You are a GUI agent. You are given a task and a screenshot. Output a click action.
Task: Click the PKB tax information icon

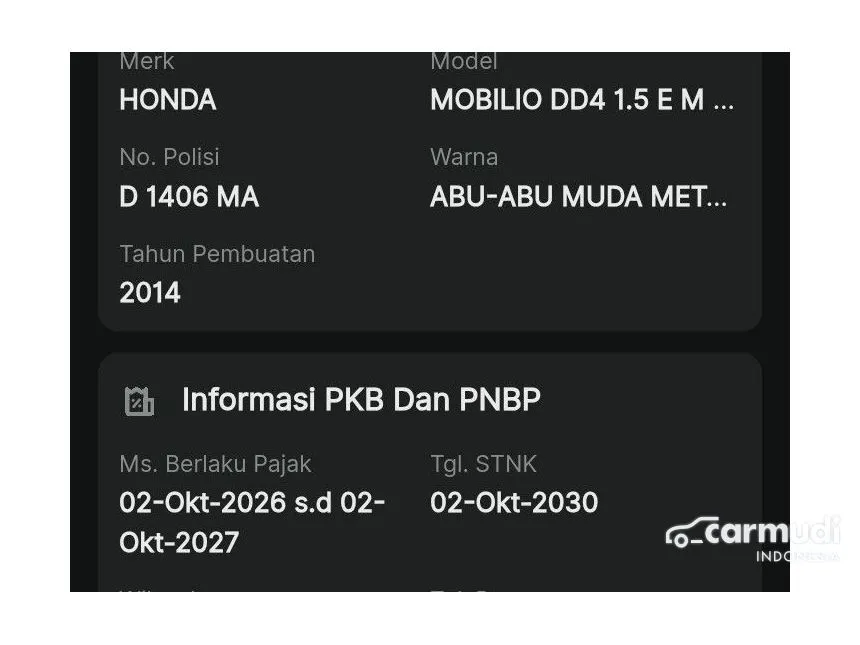click(x=139, y=401)
